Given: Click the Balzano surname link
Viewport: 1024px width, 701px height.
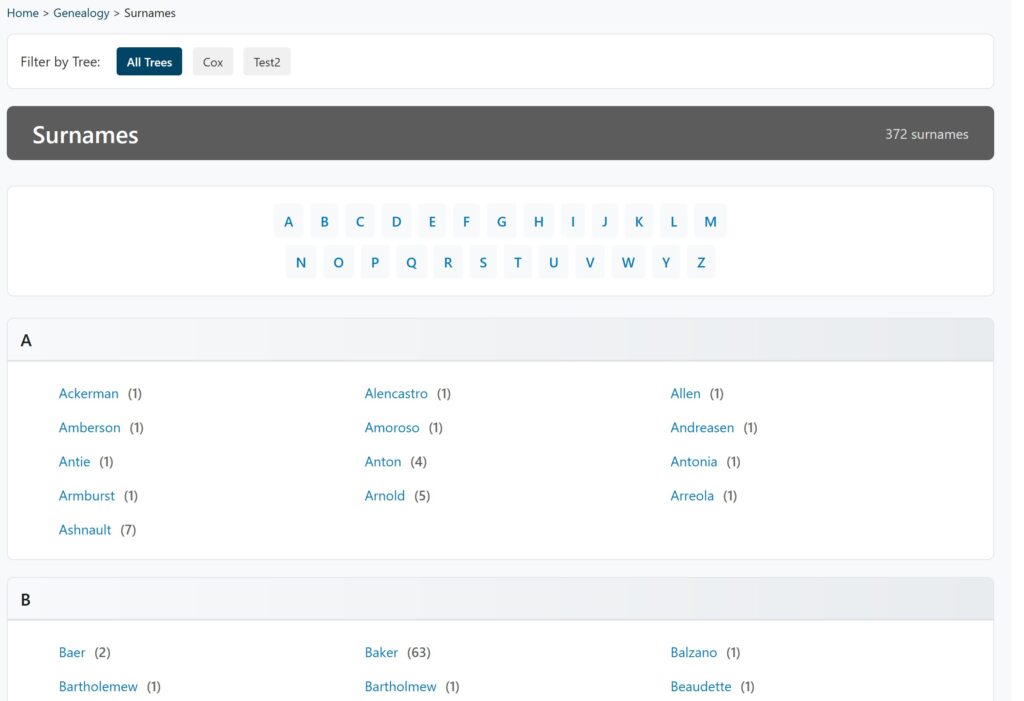Looking at the screenshot, I should click(694, 653).
